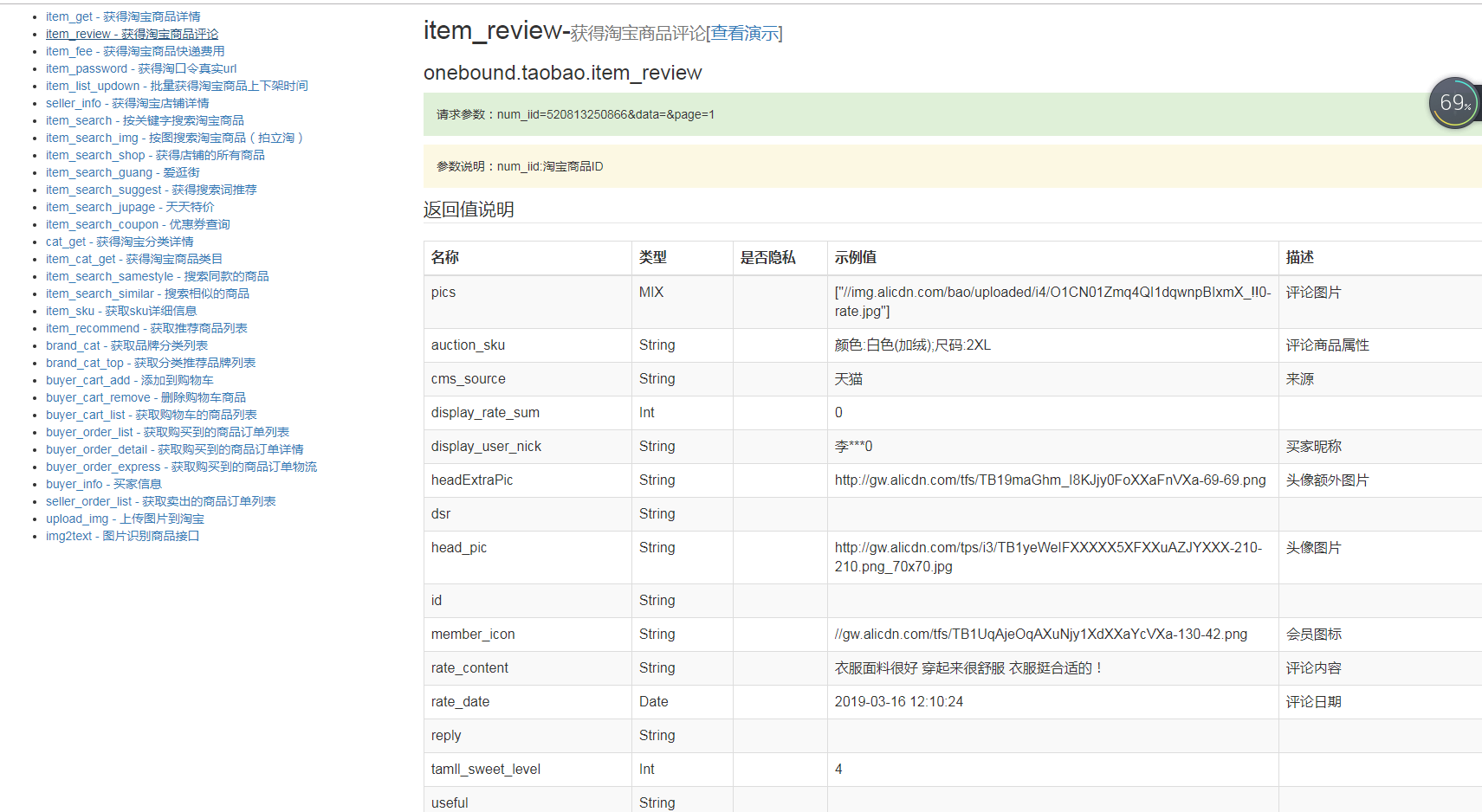Click the 69% circular progress badge

[x=1454, y=103]
